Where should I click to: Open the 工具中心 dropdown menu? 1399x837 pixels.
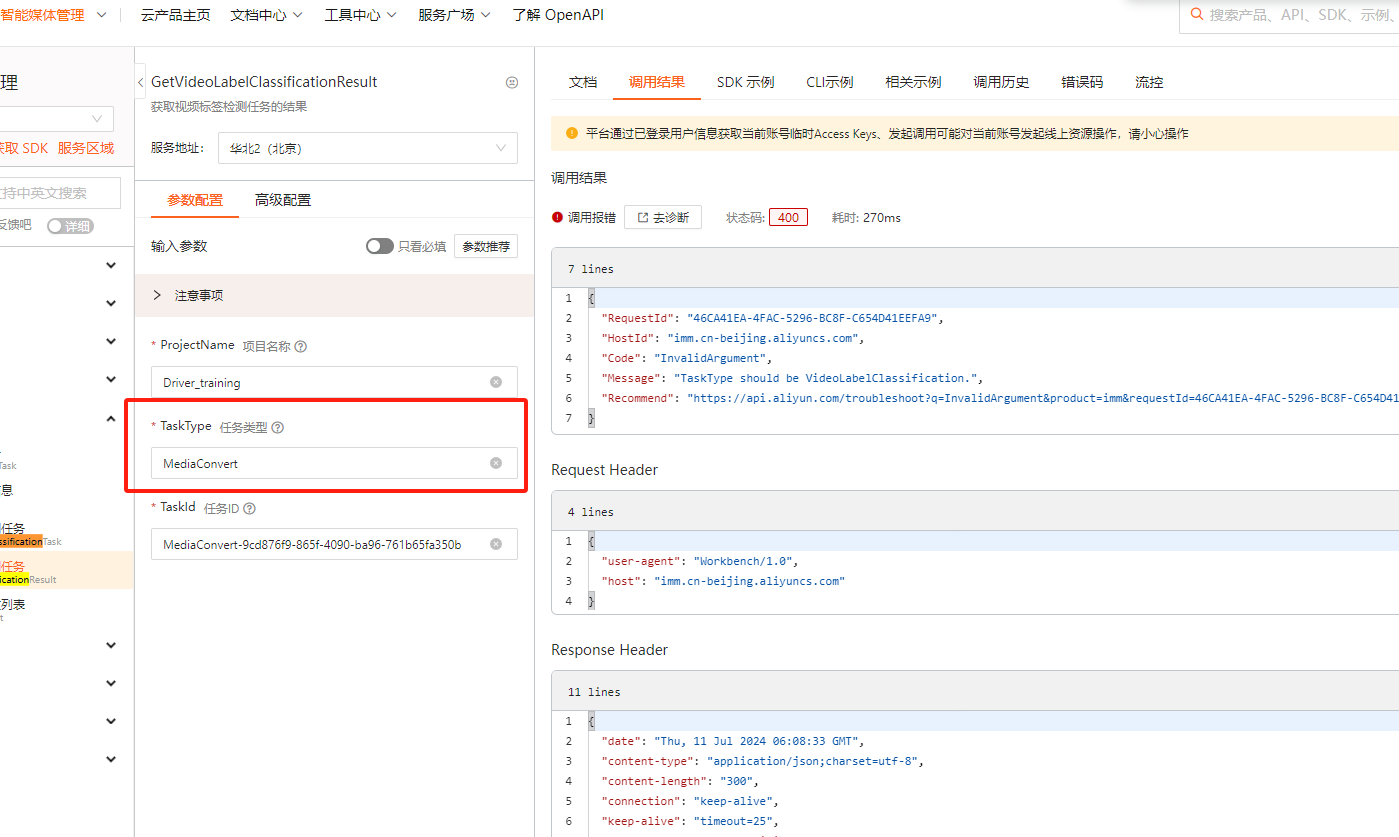(x=361, y=15)
